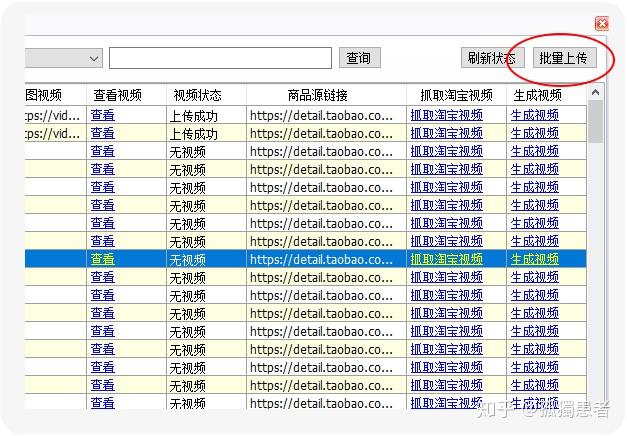627x436 pixels.
Task: Click 抓取淘宝视频 in second 上传成功 row
Action: pyautogui.click(x=446, y=133)
